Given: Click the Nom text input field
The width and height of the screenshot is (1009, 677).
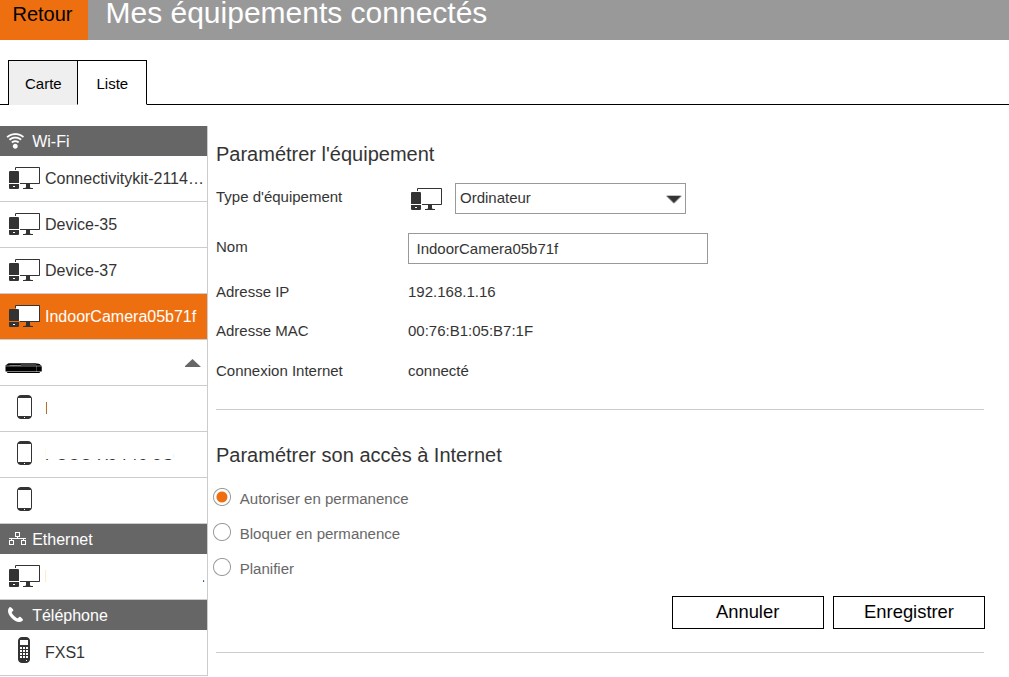Looking at the screenshot, I should pyautogui.click(x=557, y=249).
